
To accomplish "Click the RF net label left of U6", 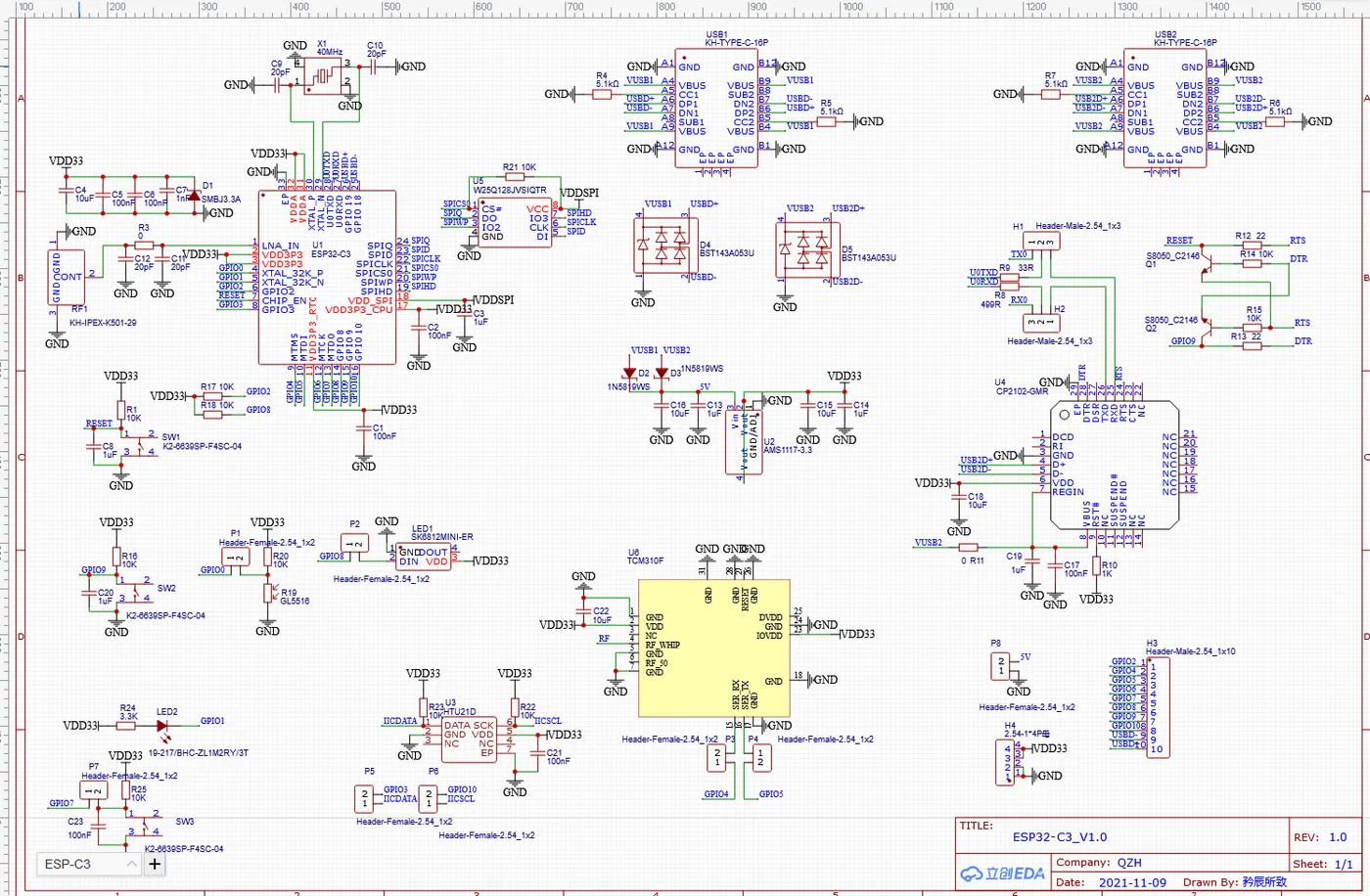I will point(604,639).
